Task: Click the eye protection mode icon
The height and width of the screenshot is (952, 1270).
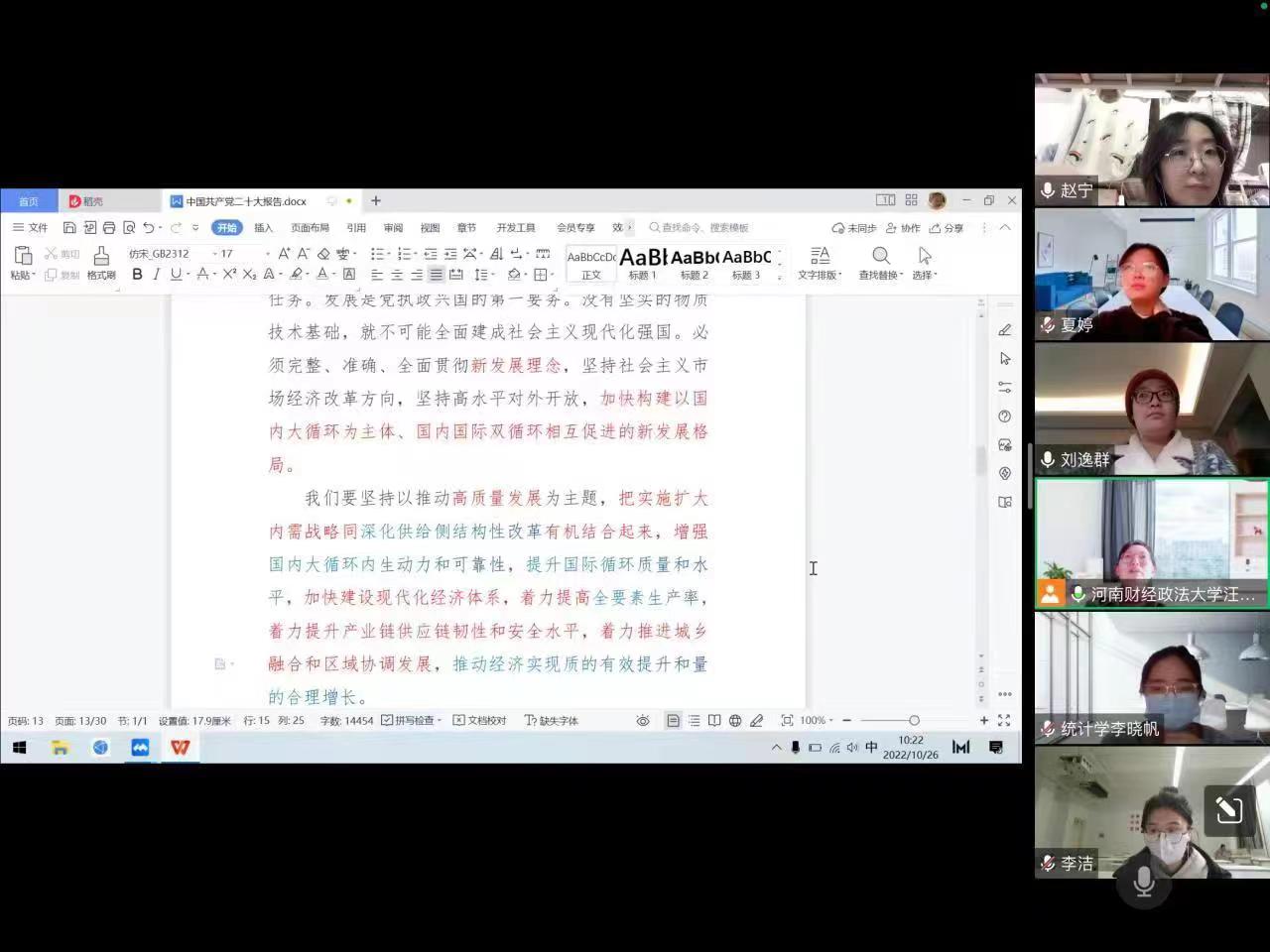Action: (643, 721)
